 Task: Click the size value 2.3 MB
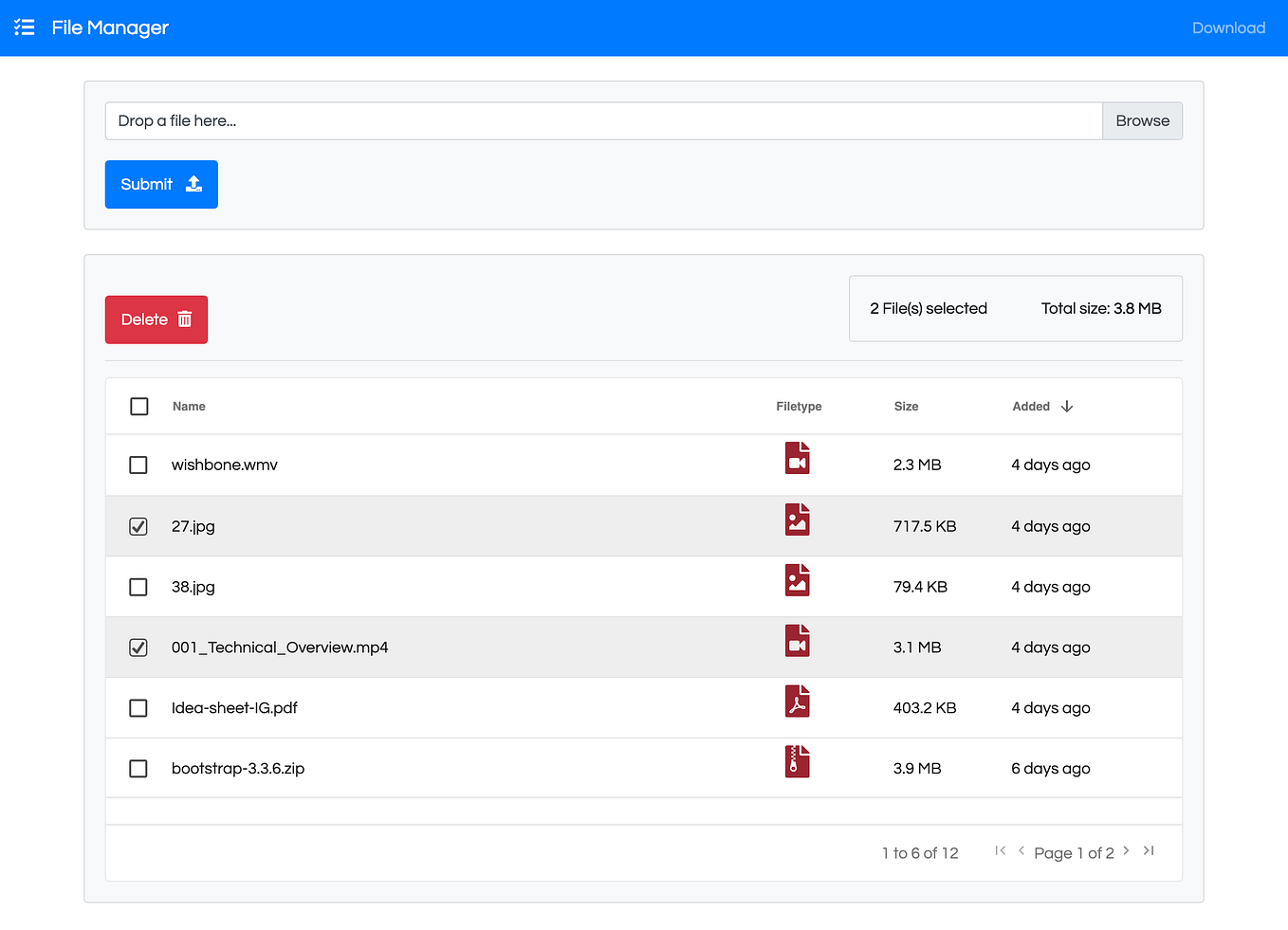pos(917,465)
